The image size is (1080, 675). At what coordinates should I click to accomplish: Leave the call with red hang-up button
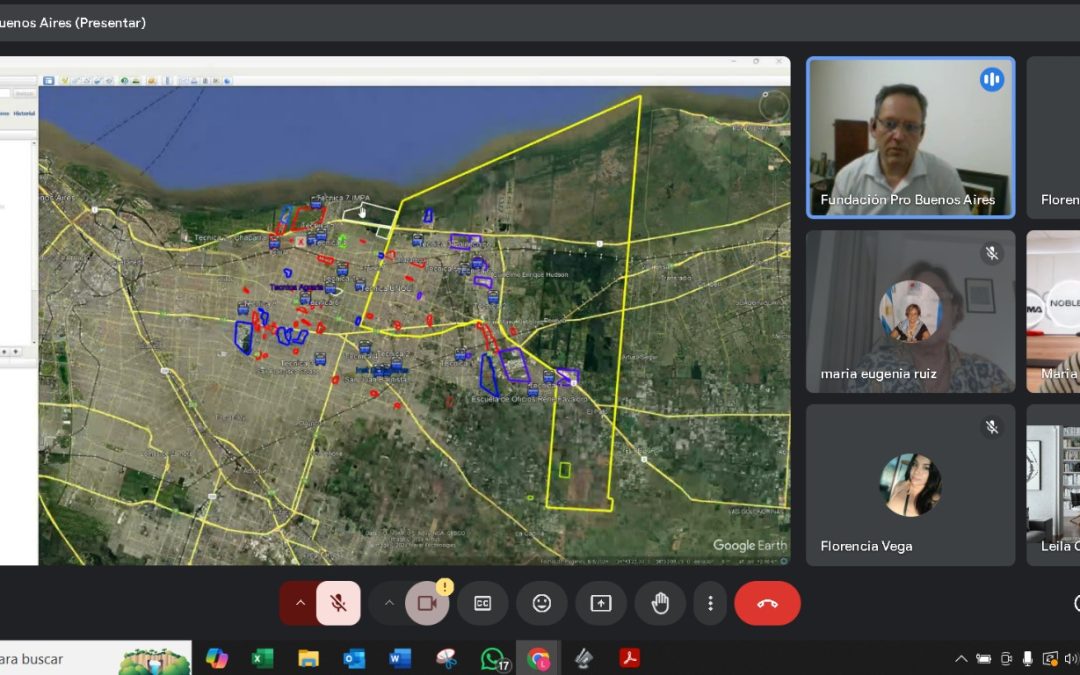pos(767,603)
